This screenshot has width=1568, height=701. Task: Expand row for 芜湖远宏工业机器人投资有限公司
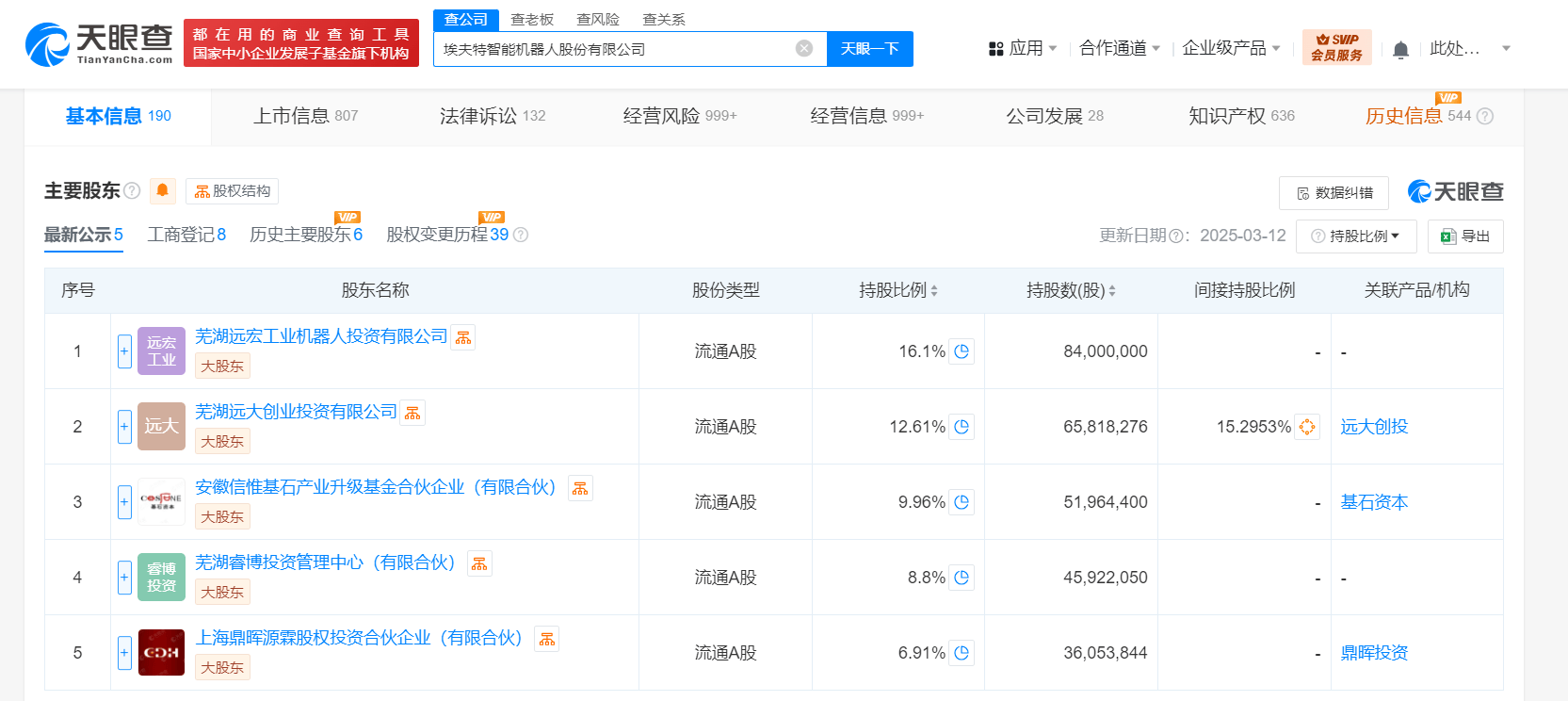(x=124, y=351)
